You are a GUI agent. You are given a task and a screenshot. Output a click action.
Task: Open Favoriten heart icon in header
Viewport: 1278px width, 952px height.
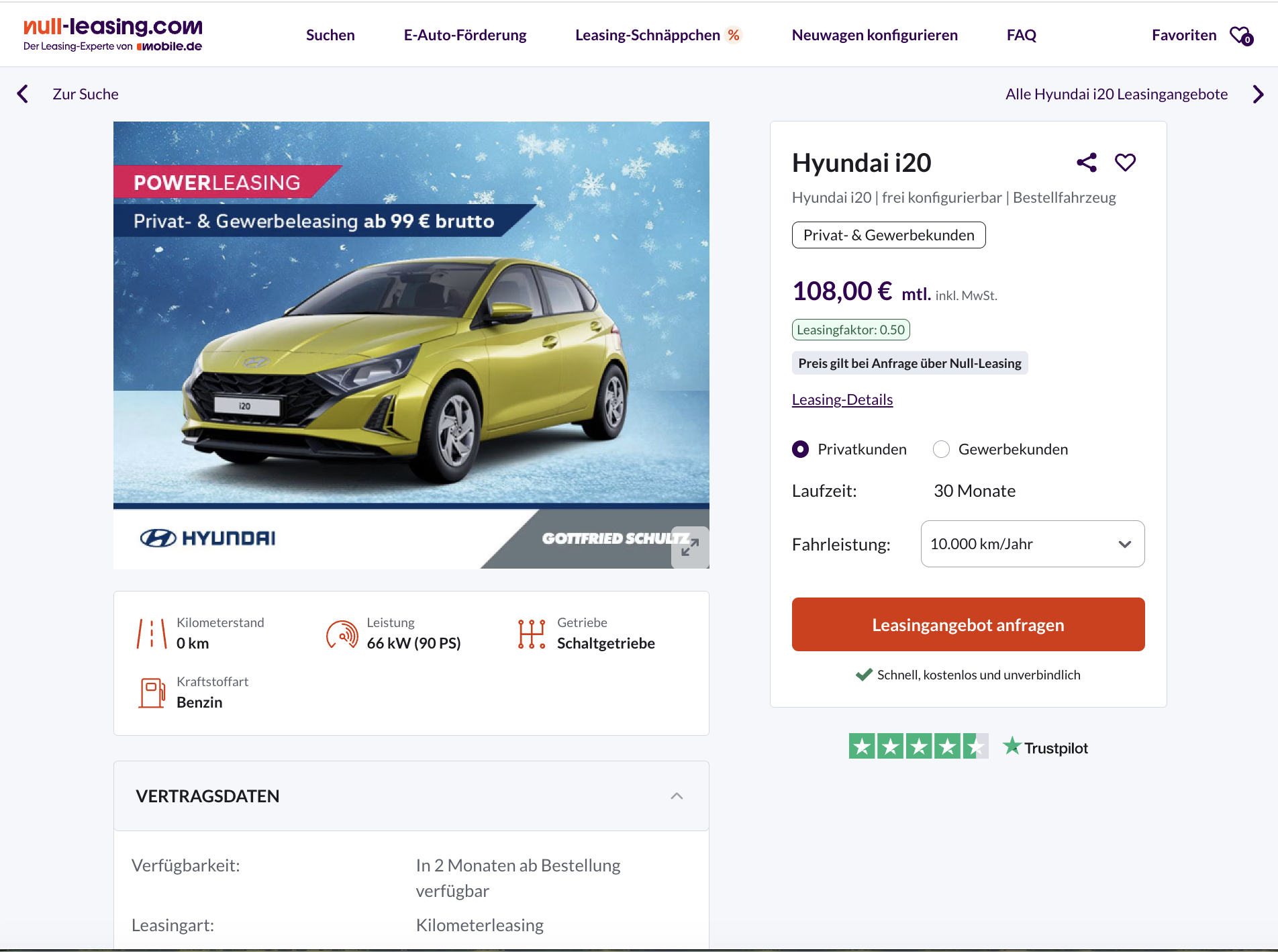(x=1240, y=36)
